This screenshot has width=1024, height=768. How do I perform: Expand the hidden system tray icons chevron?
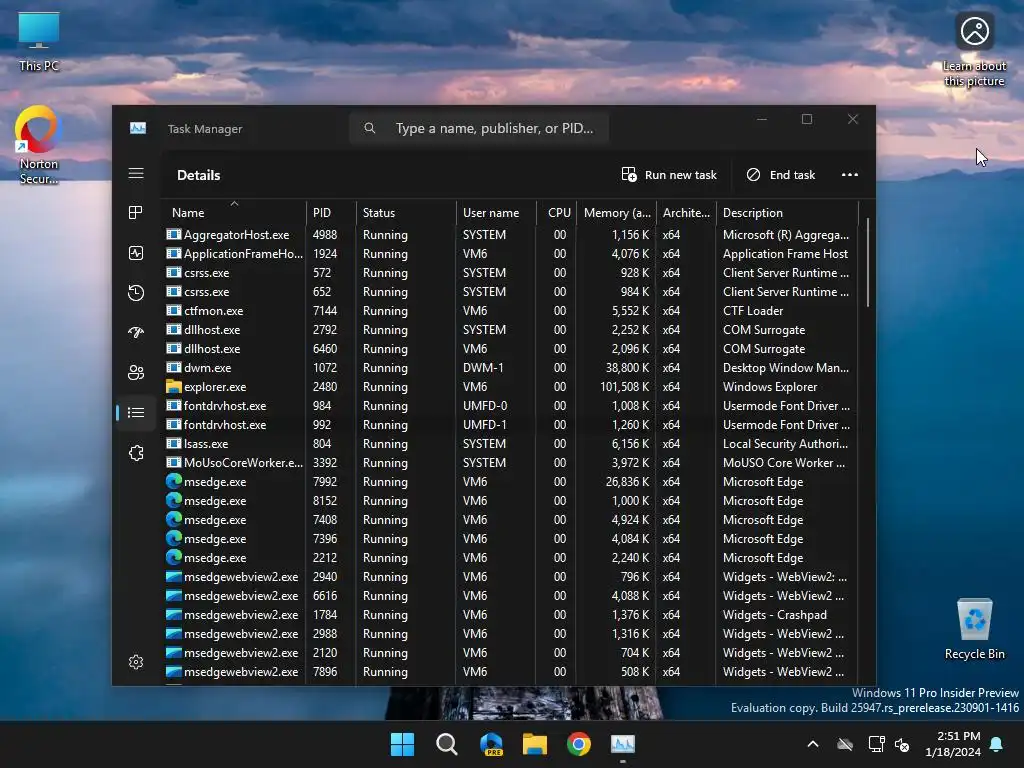(812, 744)
